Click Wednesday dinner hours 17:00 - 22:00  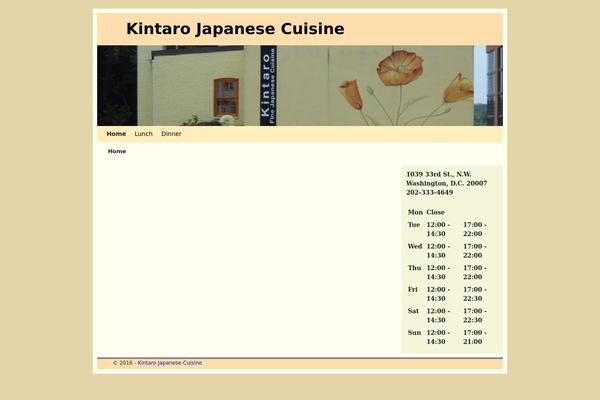(x=475, y=251)
